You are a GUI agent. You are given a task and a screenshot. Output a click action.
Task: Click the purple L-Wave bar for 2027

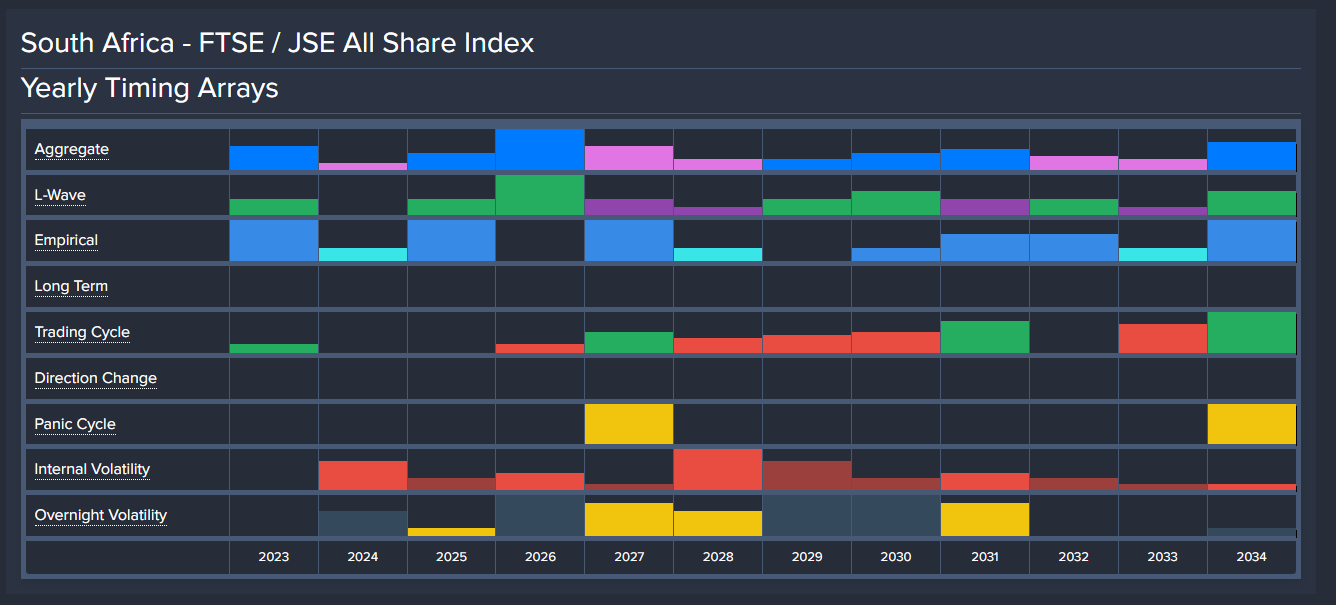pyautogui.click(x=629, y=208)
